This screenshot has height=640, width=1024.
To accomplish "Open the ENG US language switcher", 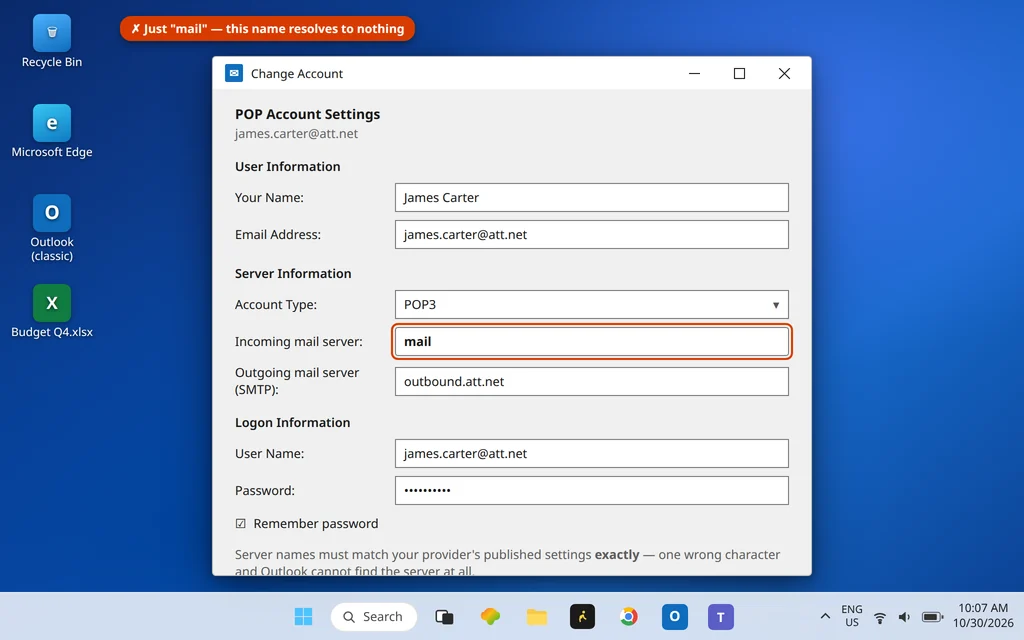I will [852, 616].
